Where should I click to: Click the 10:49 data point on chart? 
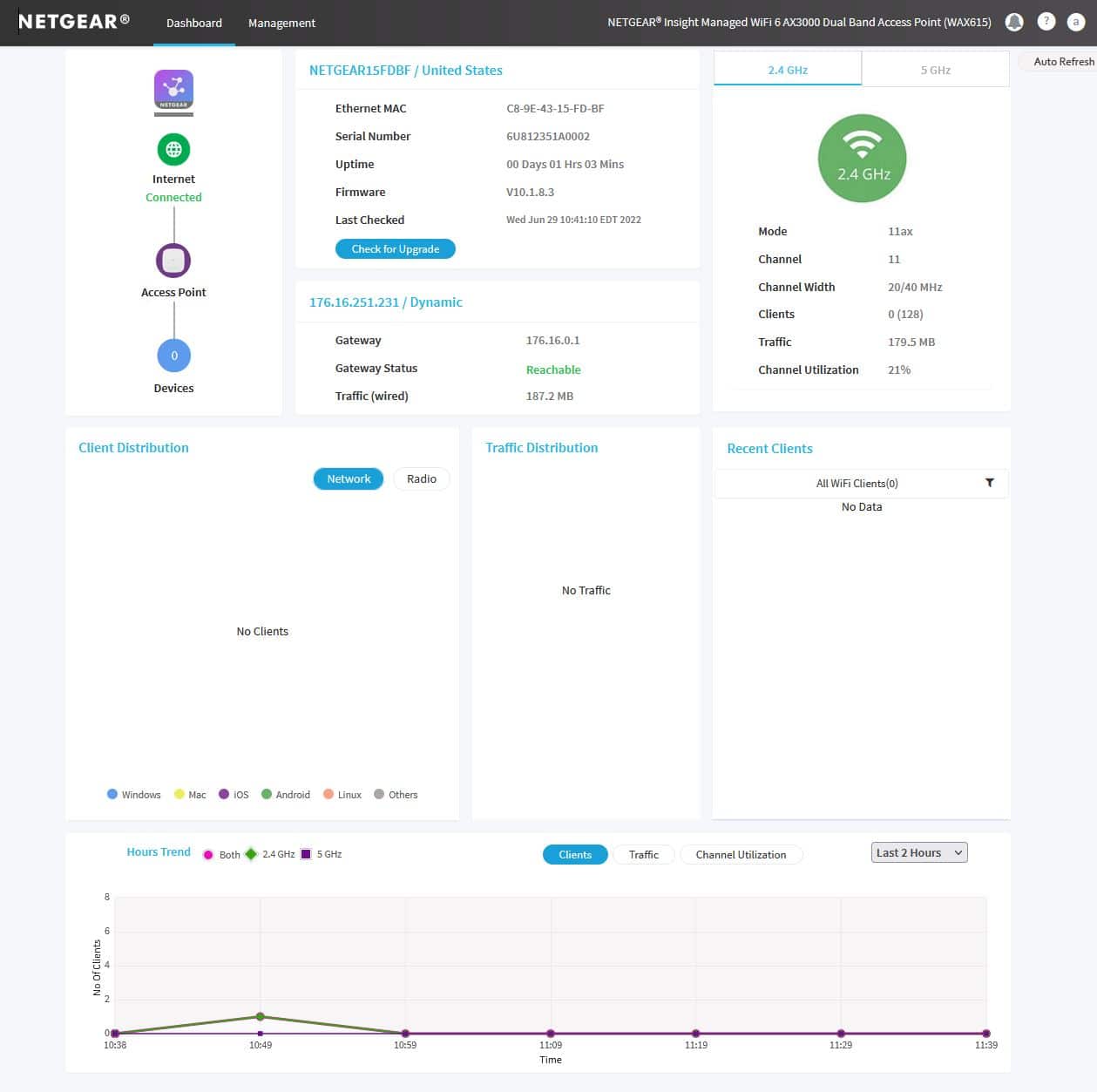pos(261,1017)
